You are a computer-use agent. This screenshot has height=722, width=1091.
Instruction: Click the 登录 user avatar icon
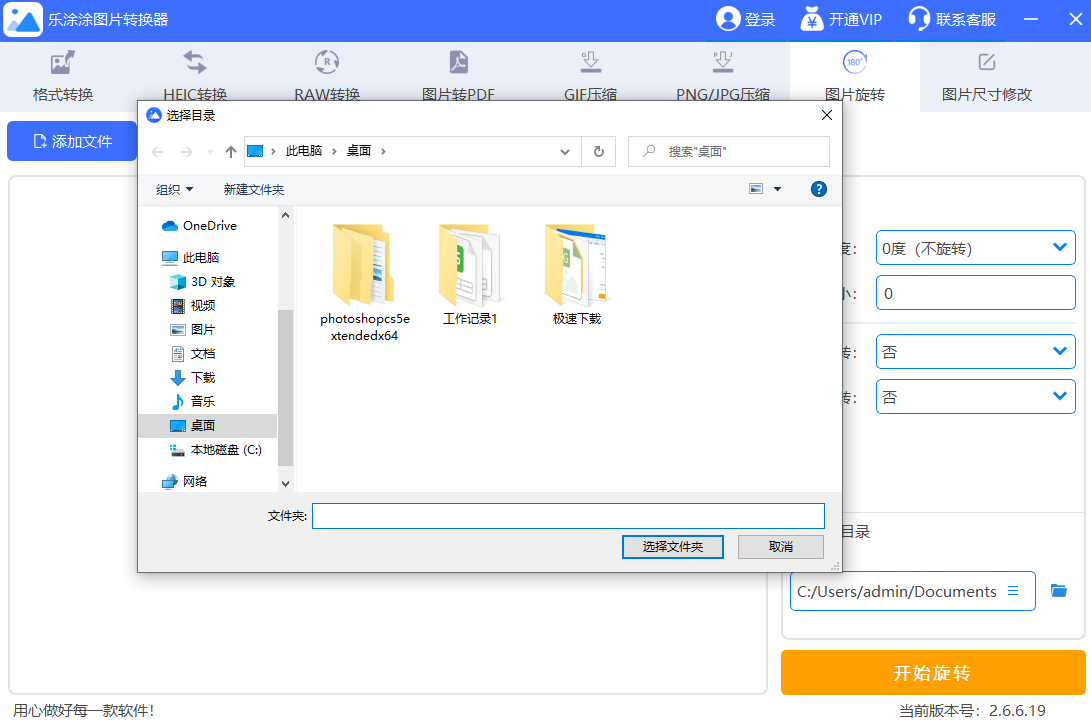(x=727, y=19)
